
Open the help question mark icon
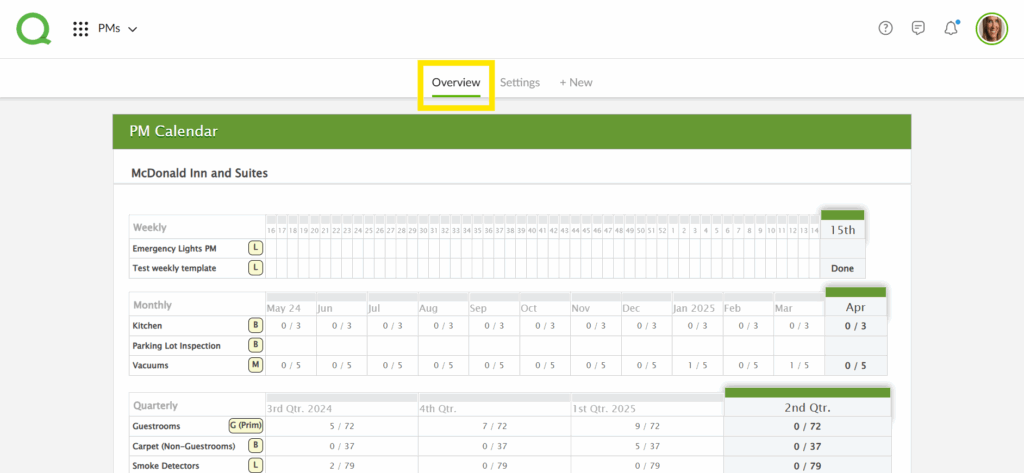point(885,28)
